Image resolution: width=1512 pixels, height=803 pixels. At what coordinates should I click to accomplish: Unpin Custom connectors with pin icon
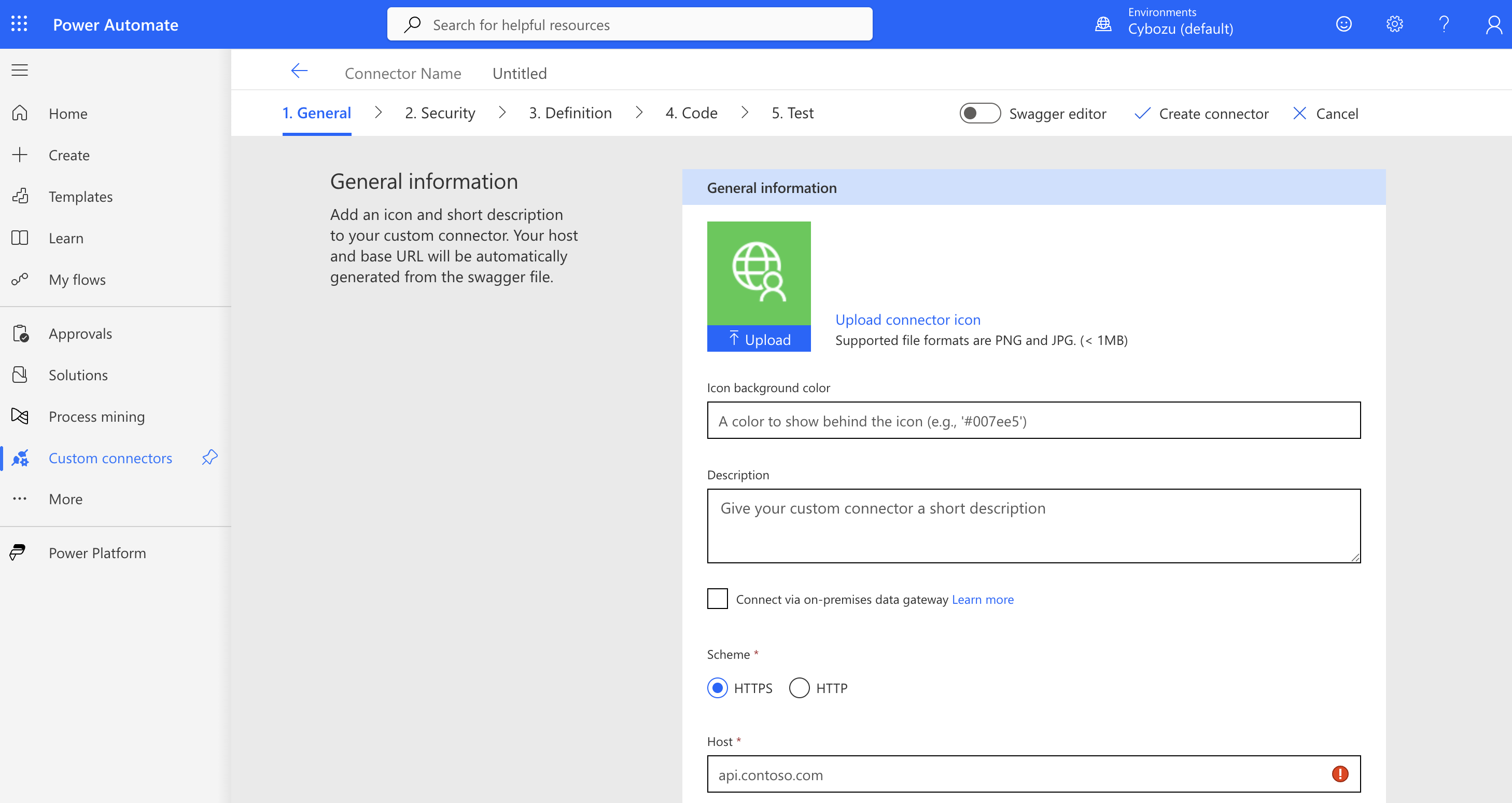pyautogui.click(x=209, y=458)
